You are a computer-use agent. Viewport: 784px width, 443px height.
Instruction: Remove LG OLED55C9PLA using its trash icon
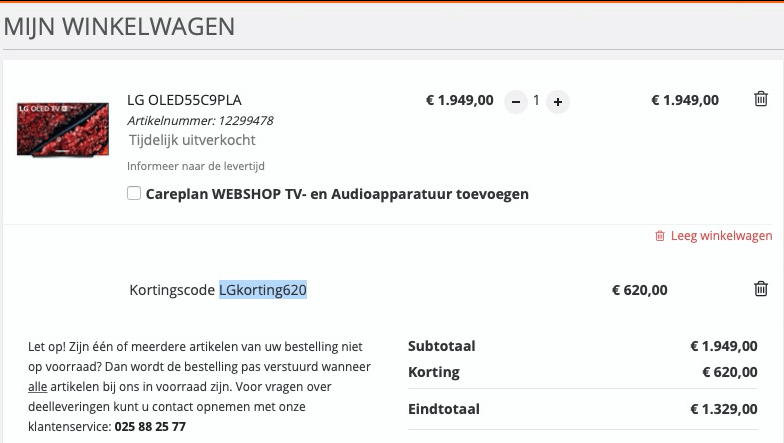(761, 99)
